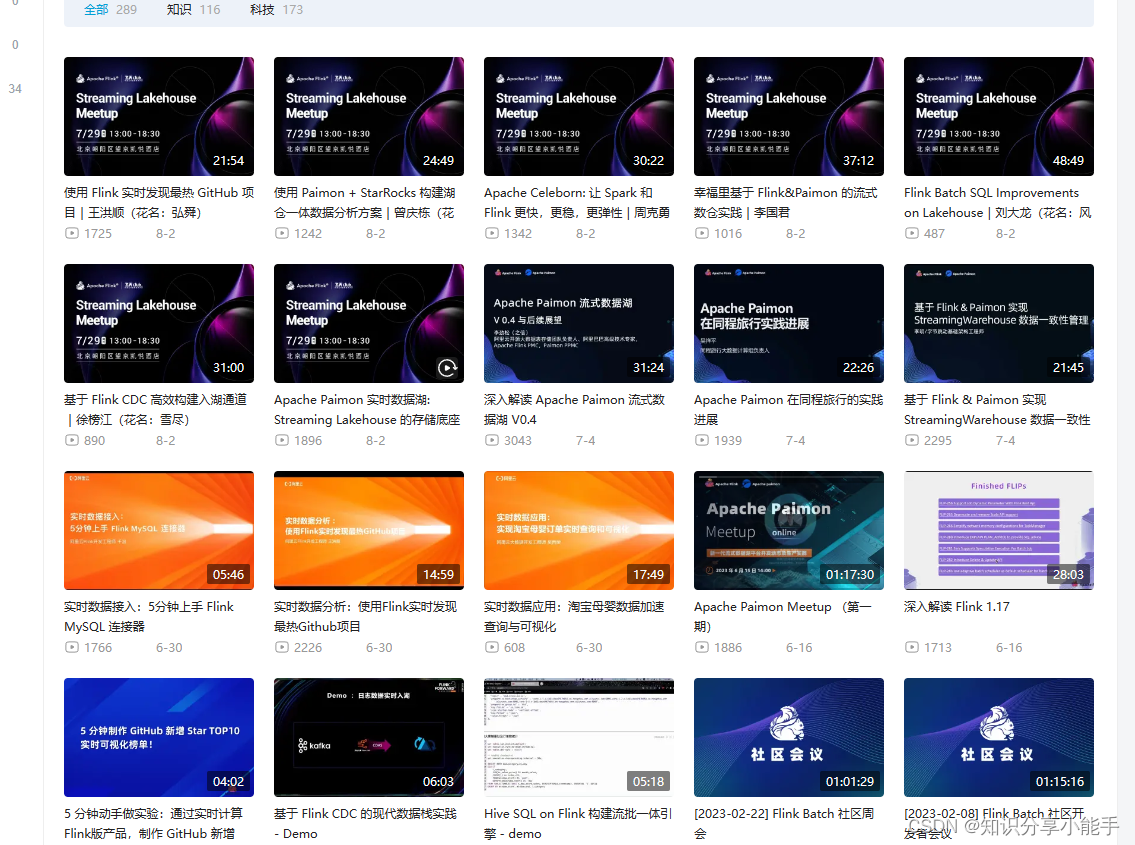1135x845 pixels.
Task: Click play-count icon beside 487
Action: (x=911, y=233)
